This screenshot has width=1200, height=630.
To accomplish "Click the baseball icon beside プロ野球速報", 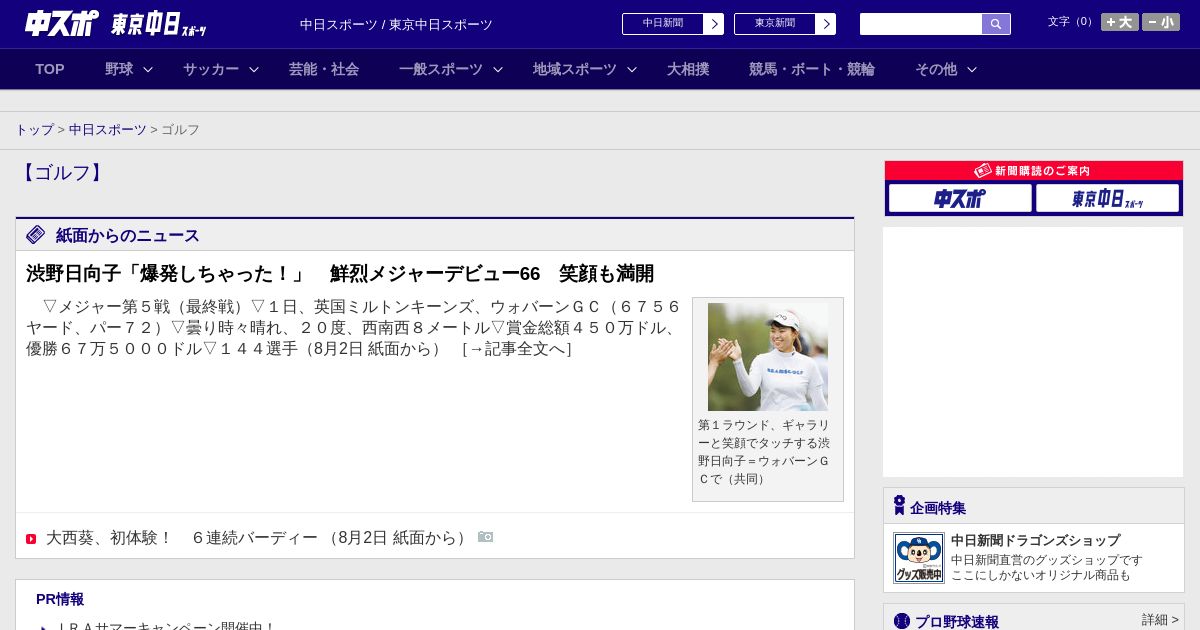I will (x=902, y=621).
